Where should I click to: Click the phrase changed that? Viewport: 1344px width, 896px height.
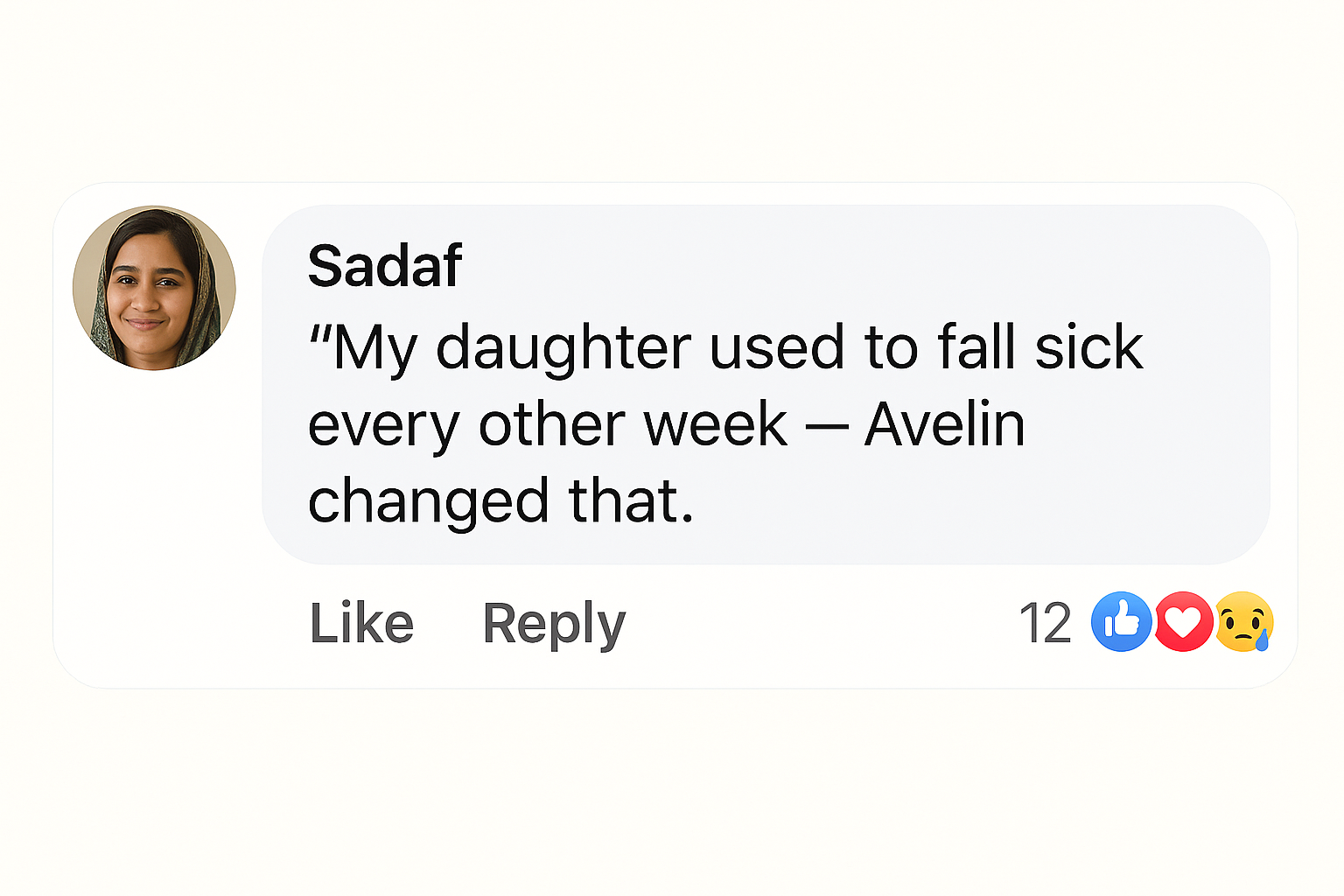coord(500,499)
